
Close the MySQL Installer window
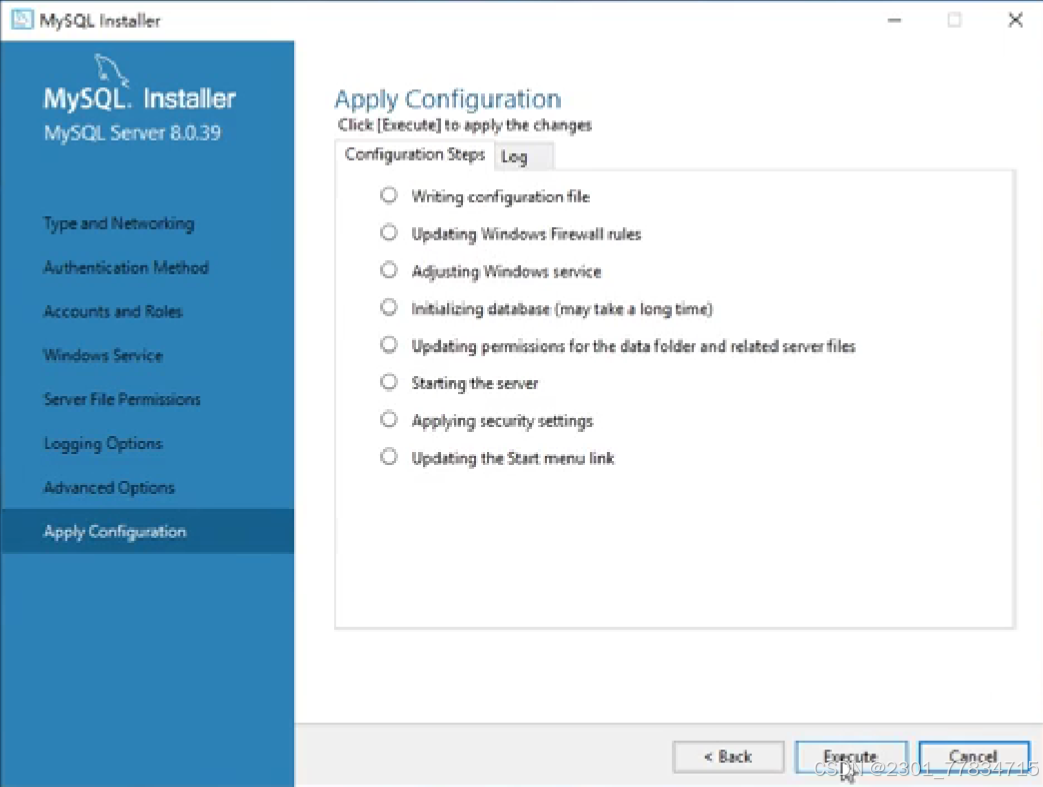(x=1015, y=20)
